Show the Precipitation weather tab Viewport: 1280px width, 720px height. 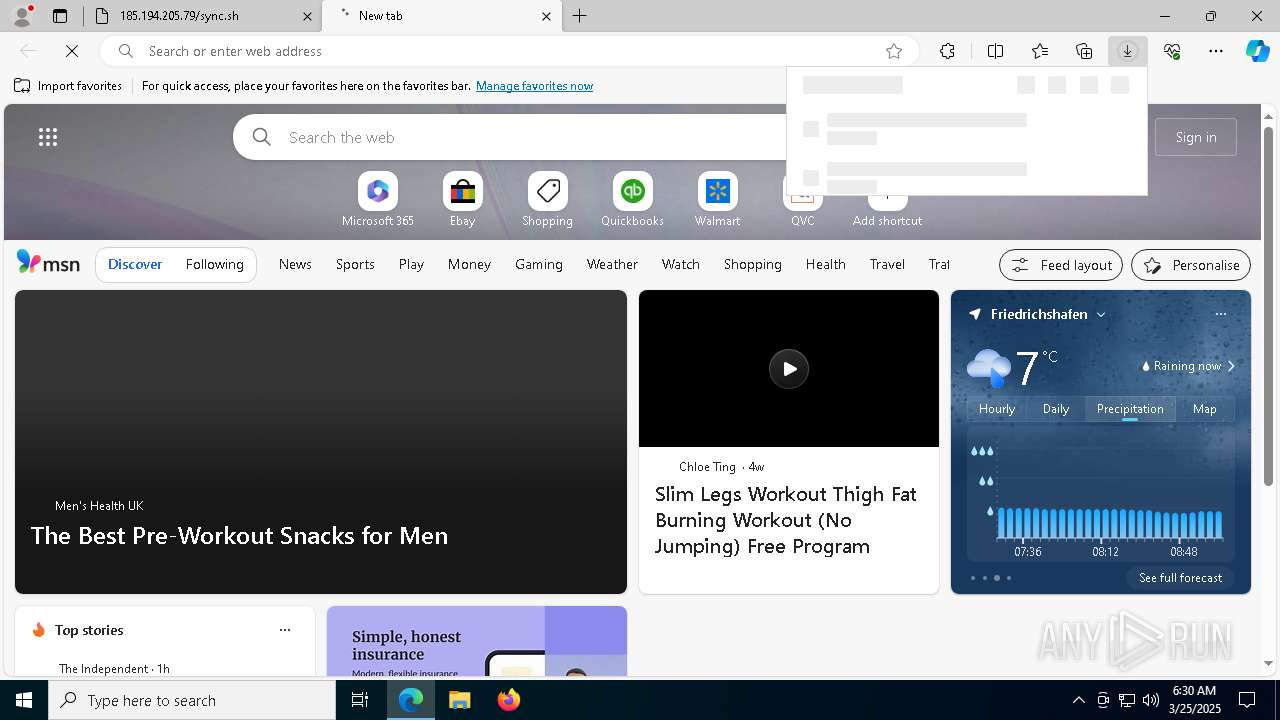coord(1130,408)
